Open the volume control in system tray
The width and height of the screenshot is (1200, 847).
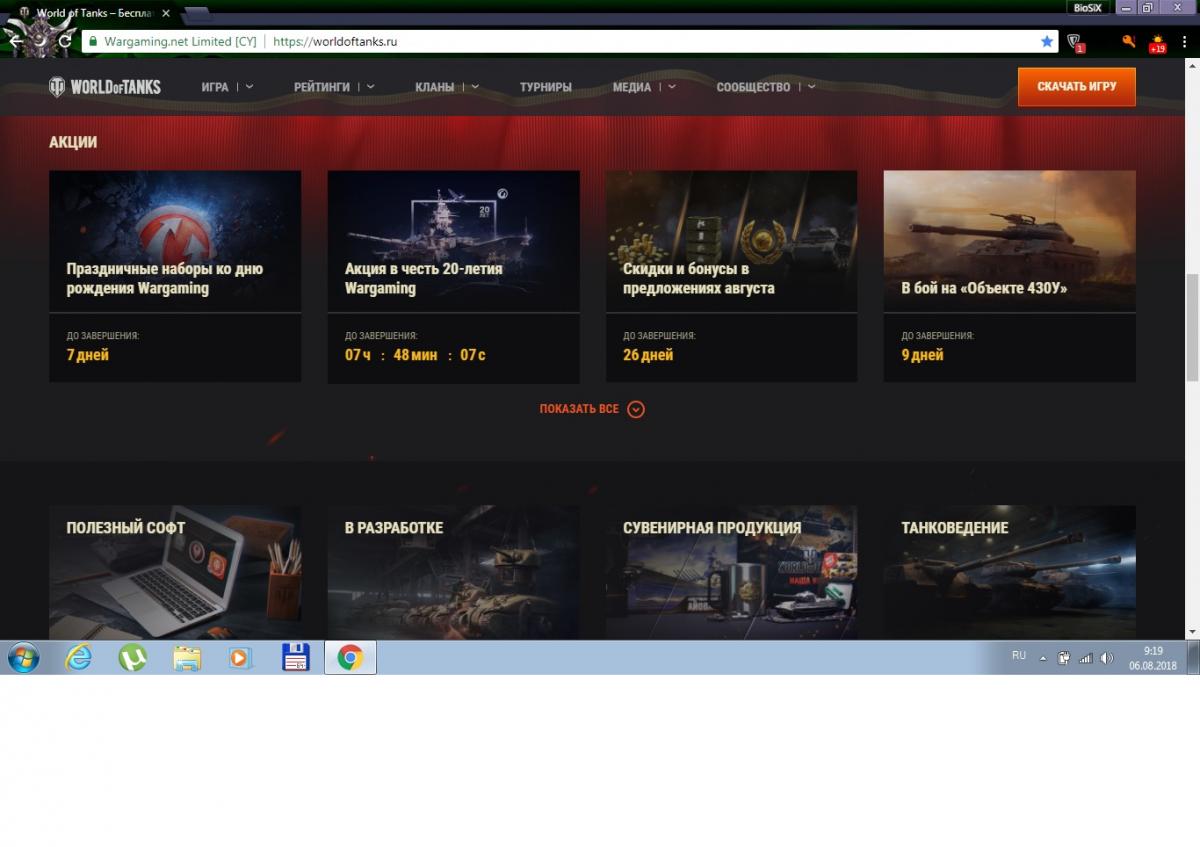click(1106, 658)
